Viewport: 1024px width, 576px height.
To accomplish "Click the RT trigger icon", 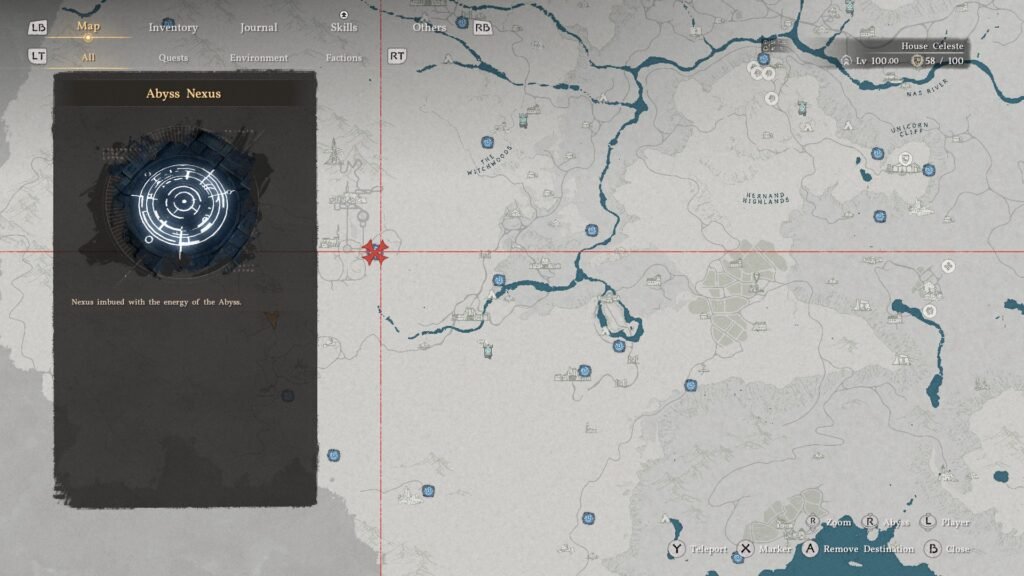I will [398, 58].
